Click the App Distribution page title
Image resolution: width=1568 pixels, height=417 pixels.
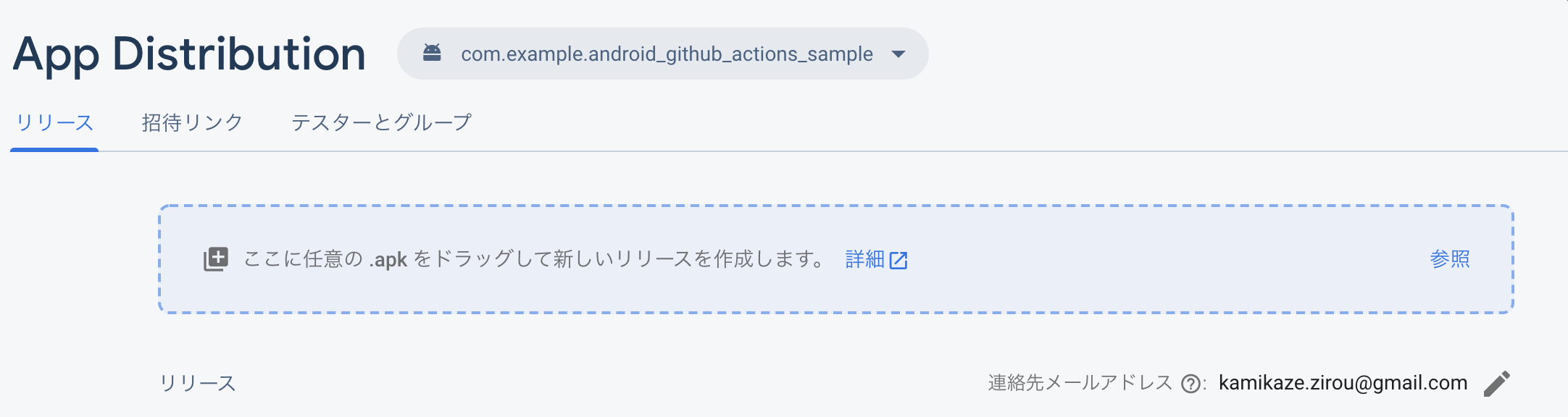(x=189, y=55)
